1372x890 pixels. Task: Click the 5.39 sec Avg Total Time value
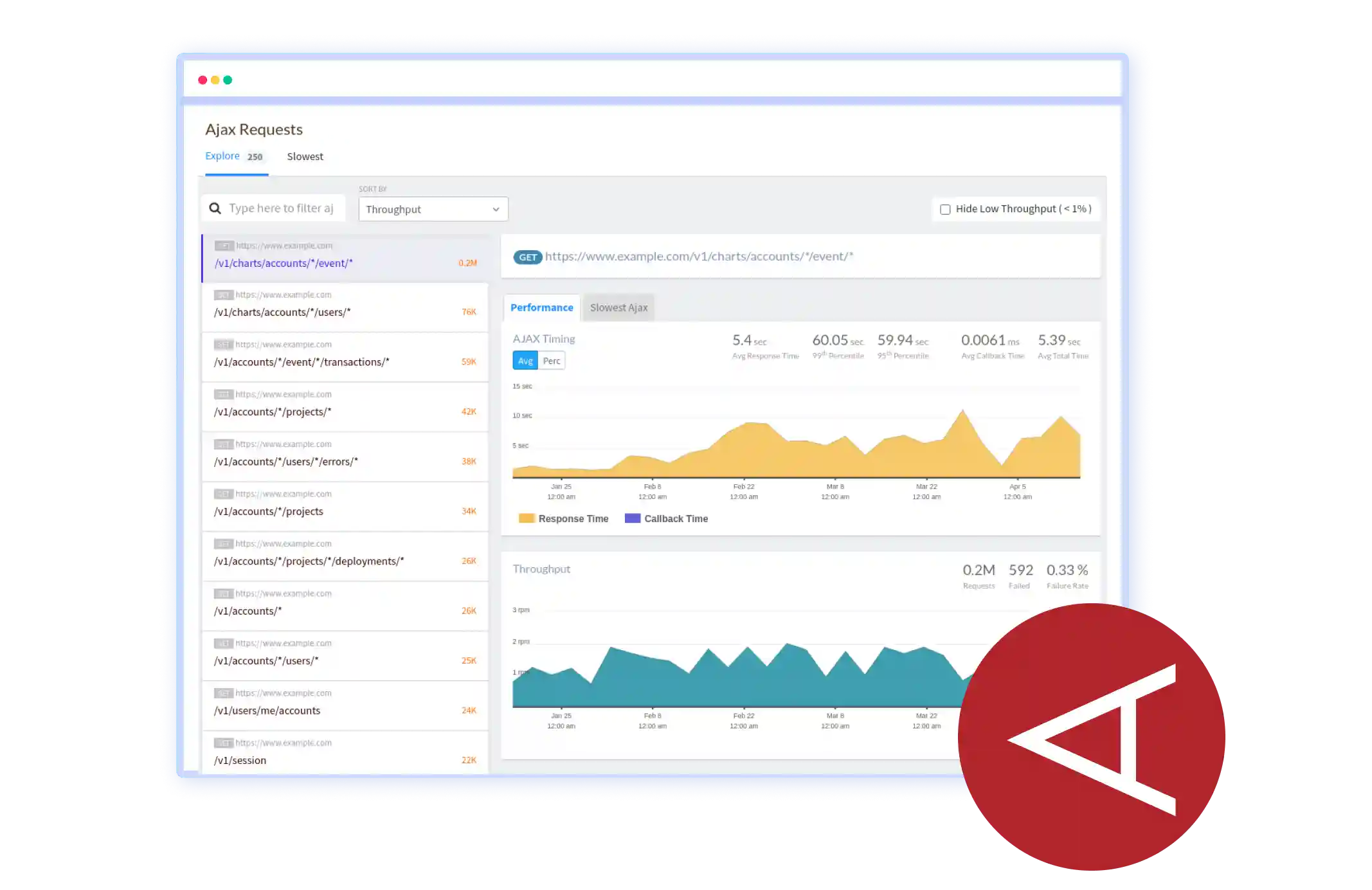click(1059, 340)
